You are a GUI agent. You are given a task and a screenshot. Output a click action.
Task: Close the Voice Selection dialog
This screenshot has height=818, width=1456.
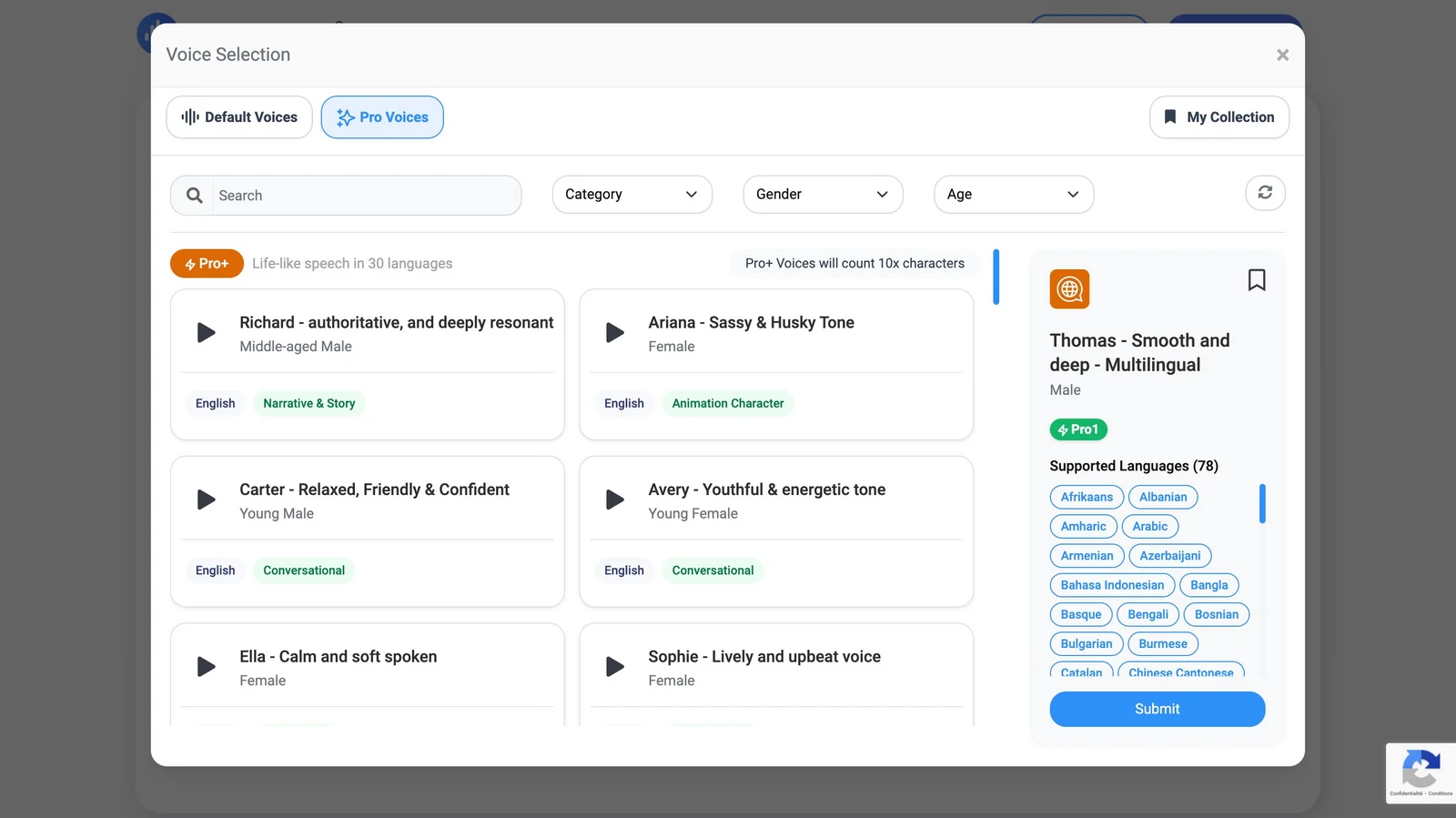click(1282, 56)
